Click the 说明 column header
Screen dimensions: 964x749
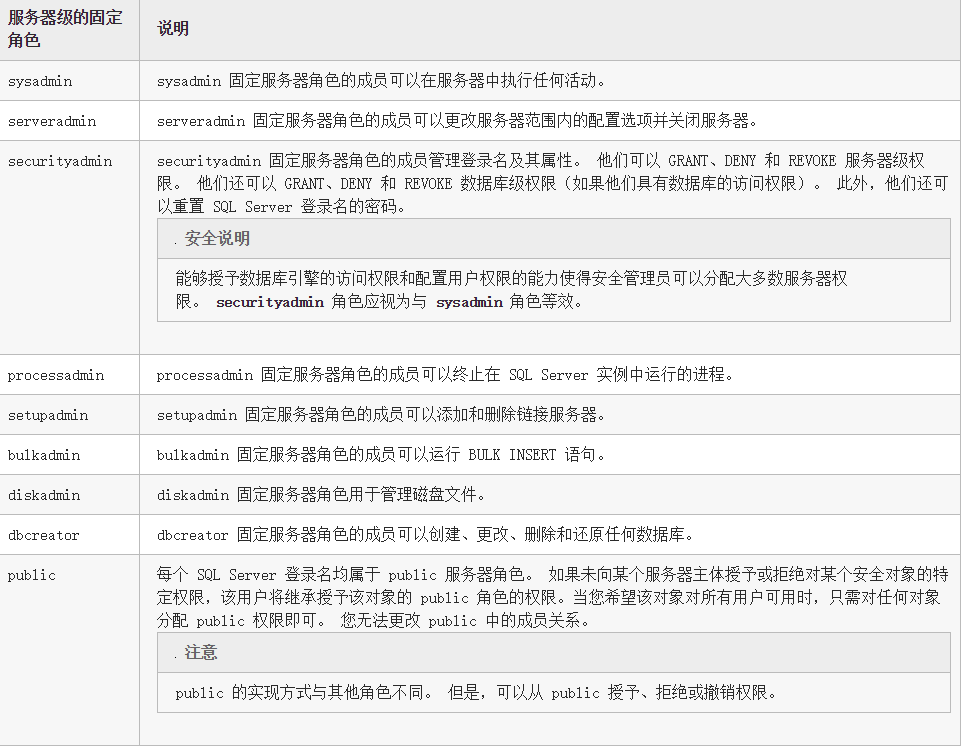173,29
